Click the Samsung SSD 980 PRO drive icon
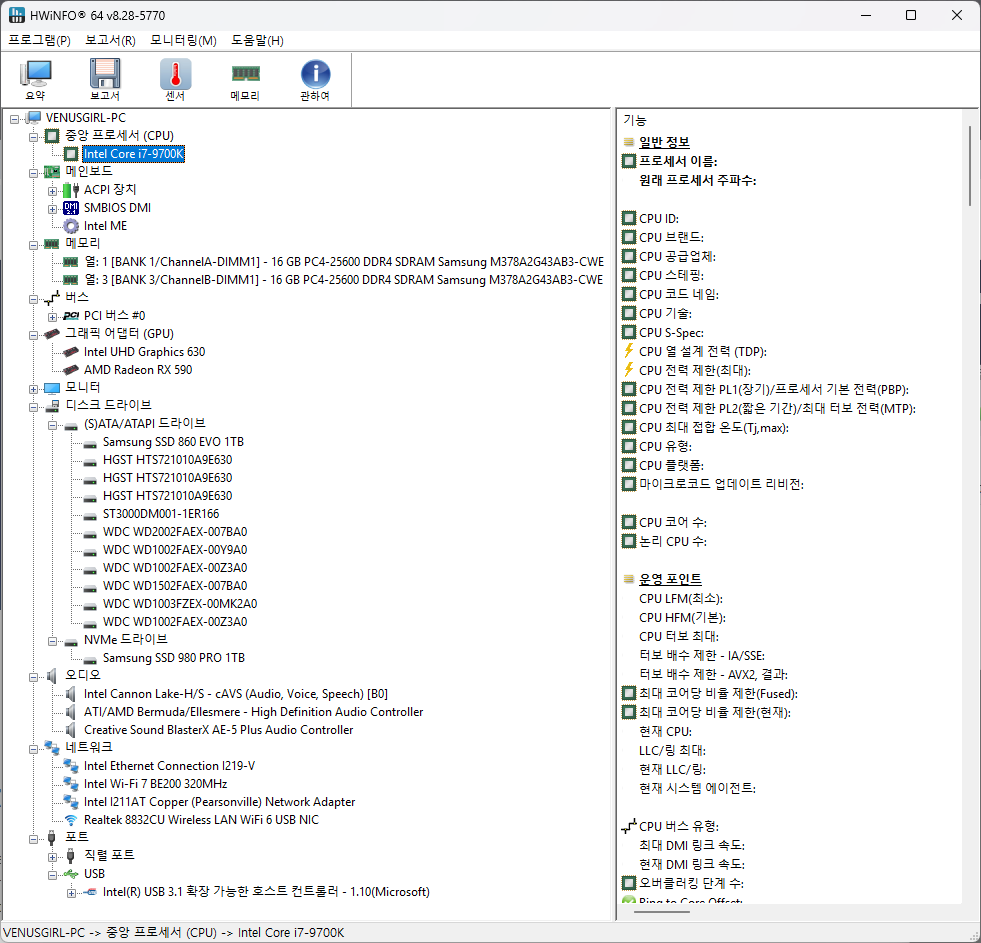The image size is (981, 943). click(90, 659)
